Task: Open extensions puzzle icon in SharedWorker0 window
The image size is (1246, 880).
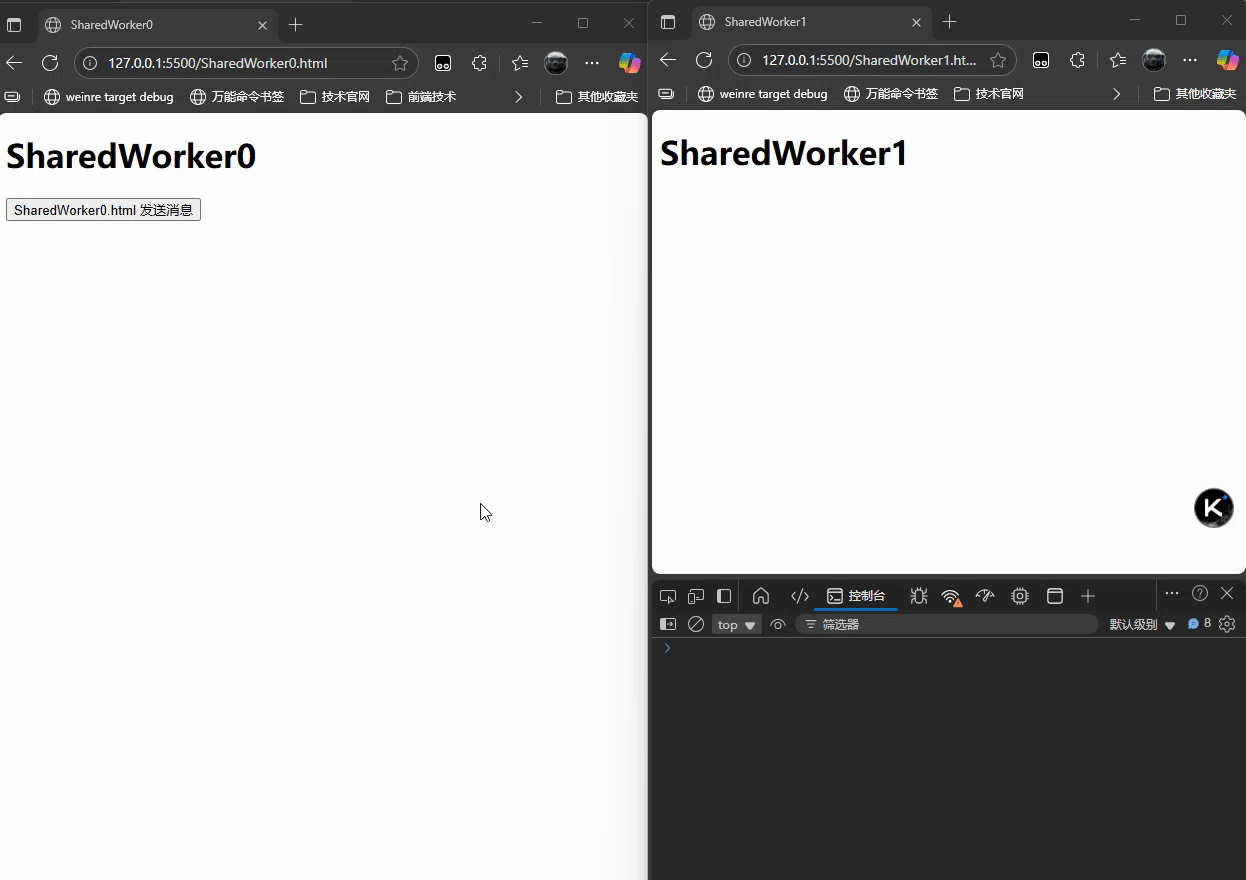Action: (x=479, y=63)
